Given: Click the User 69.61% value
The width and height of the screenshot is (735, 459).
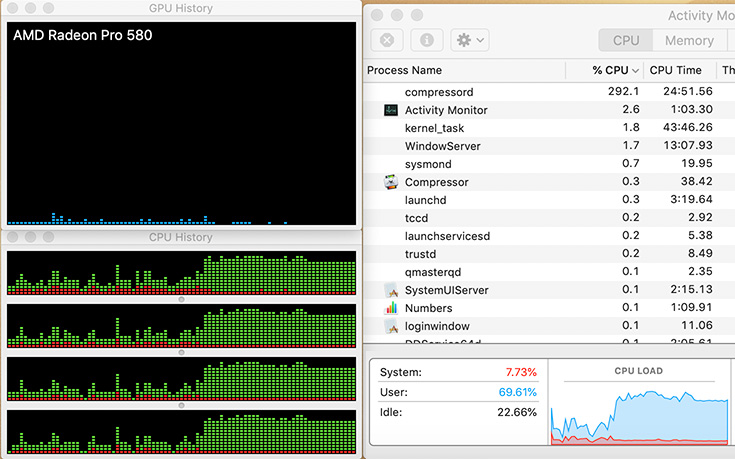Looking at the screenshot, I should [x=518, y=392].
